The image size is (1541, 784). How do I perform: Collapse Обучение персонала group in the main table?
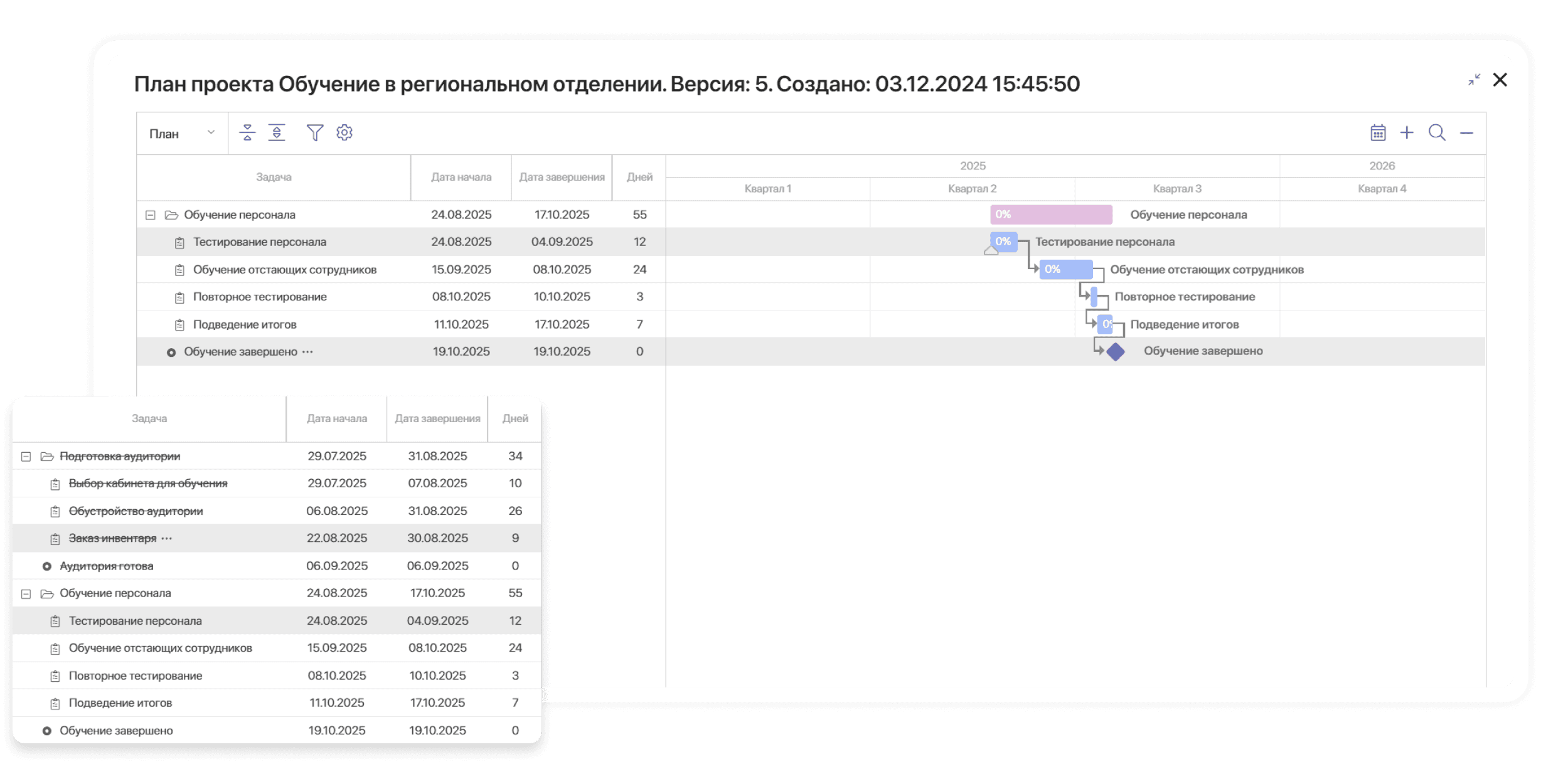151,215
